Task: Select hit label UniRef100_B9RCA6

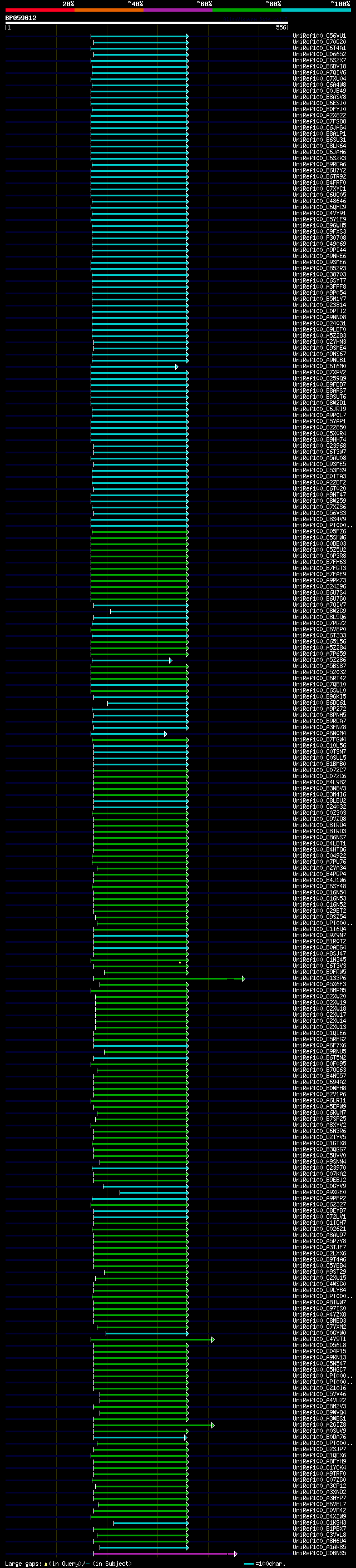Action: 319,164
